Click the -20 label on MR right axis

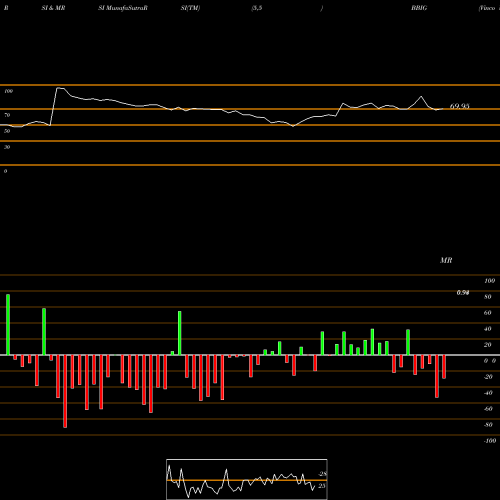(488, 377)
